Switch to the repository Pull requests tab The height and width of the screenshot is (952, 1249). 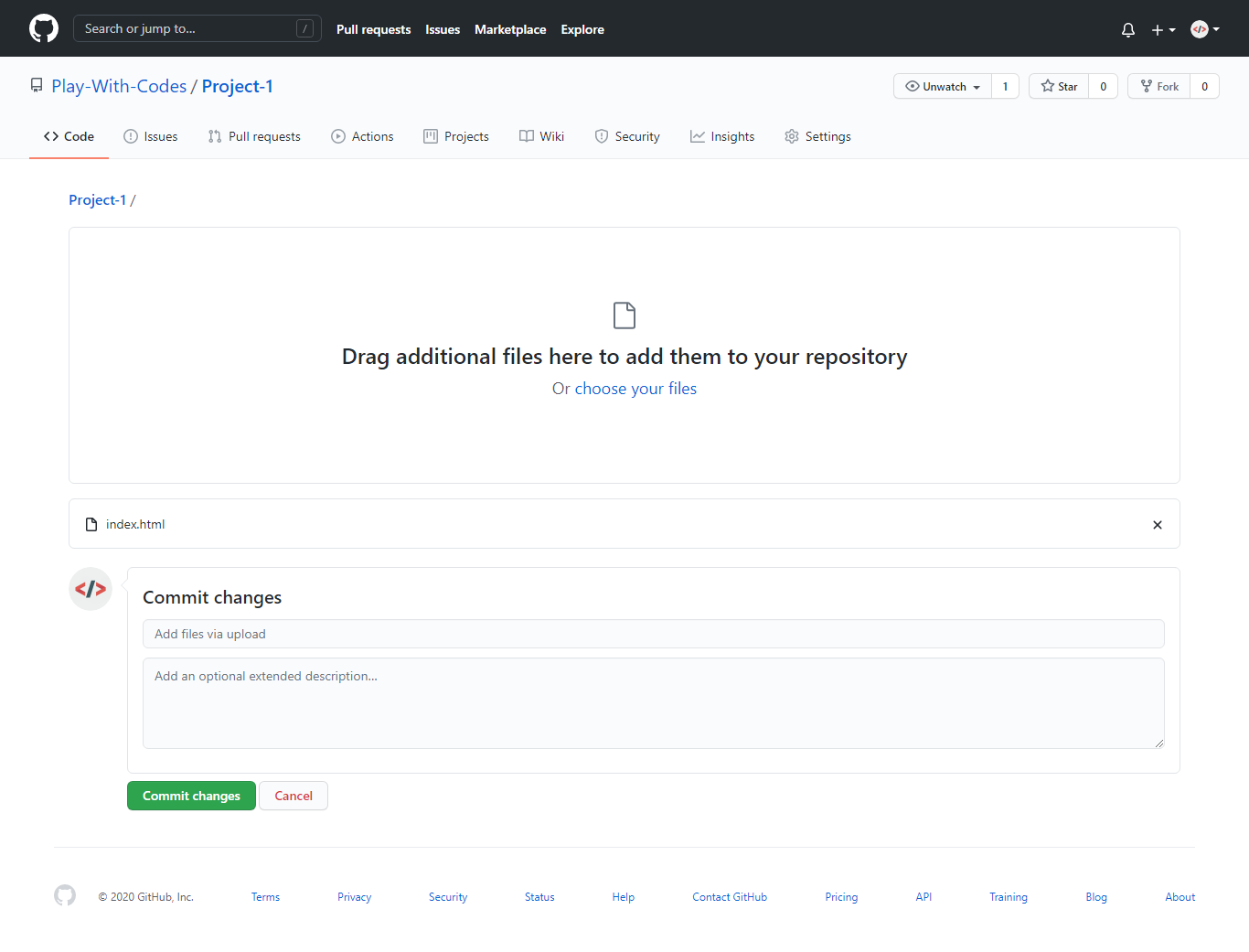click(254, 136)
